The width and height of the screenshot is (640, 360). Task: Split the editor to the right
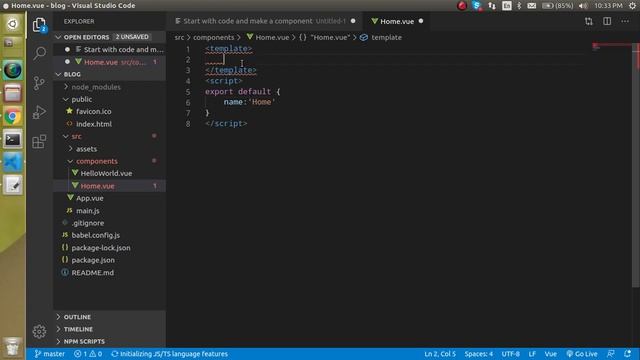pyautogui.click(x=607, y=21)
